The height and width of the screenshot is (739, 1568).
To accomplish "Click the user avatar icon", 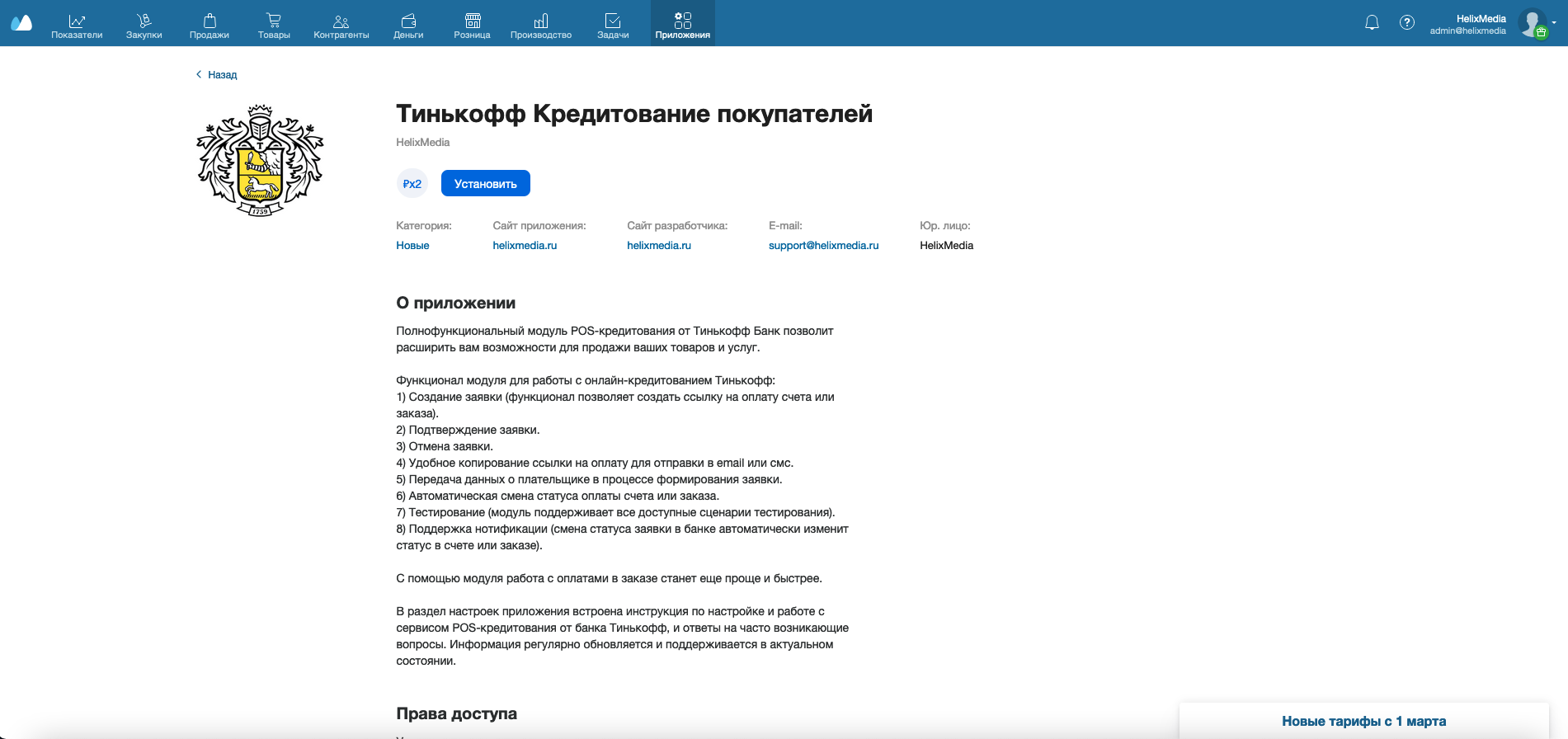I will tap(1533, 23).
